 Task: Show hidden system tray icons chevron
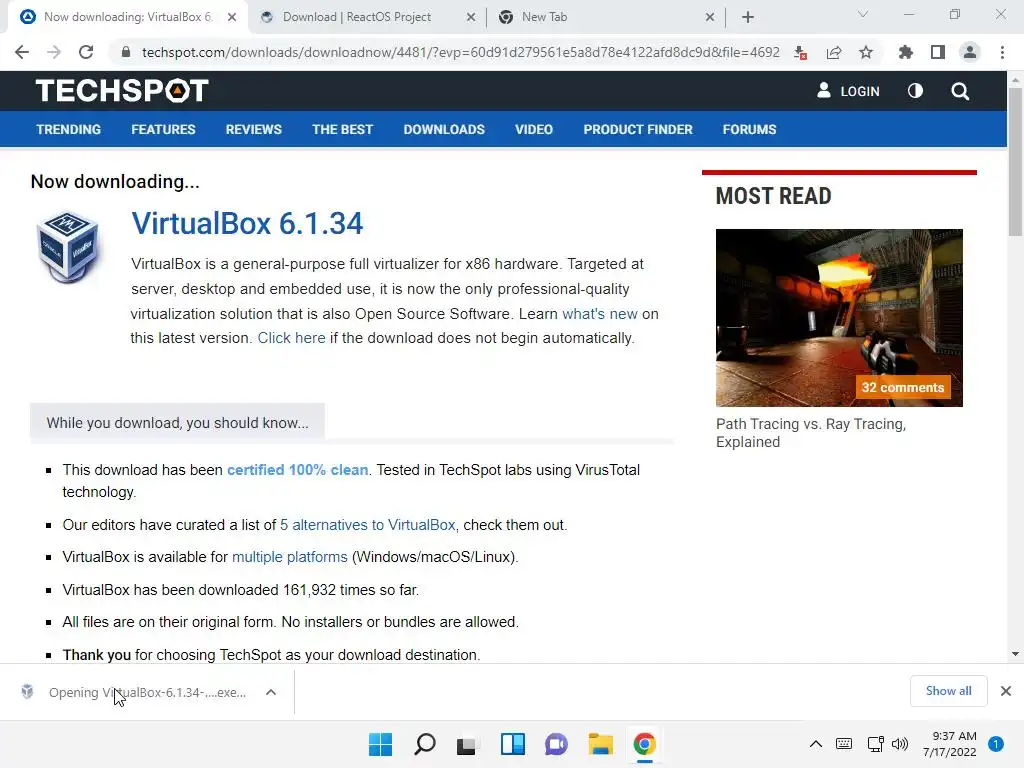(816, 744)
